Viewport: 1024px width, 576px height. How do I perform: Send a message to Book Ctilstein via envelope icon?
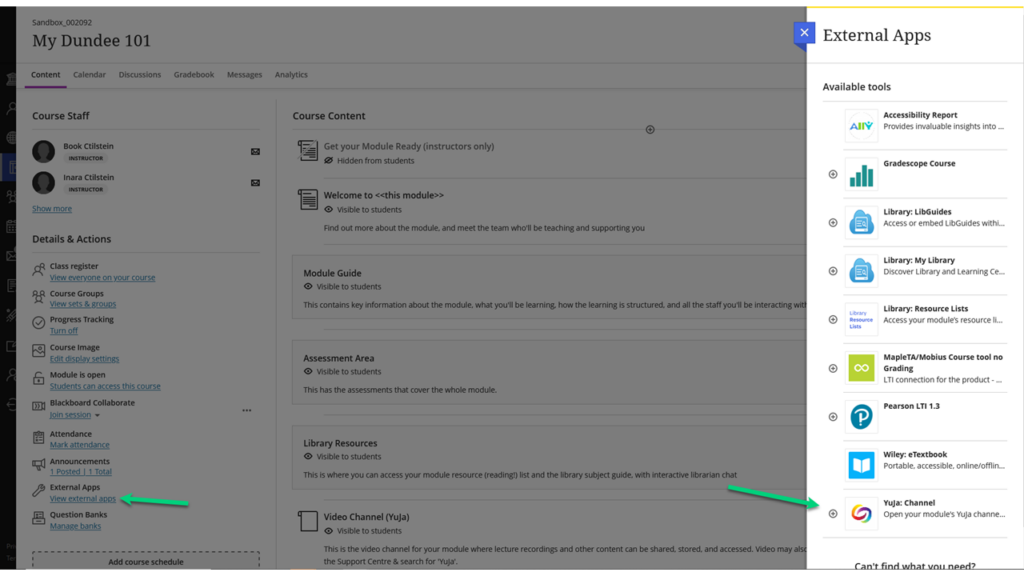(x=255, y=152)
